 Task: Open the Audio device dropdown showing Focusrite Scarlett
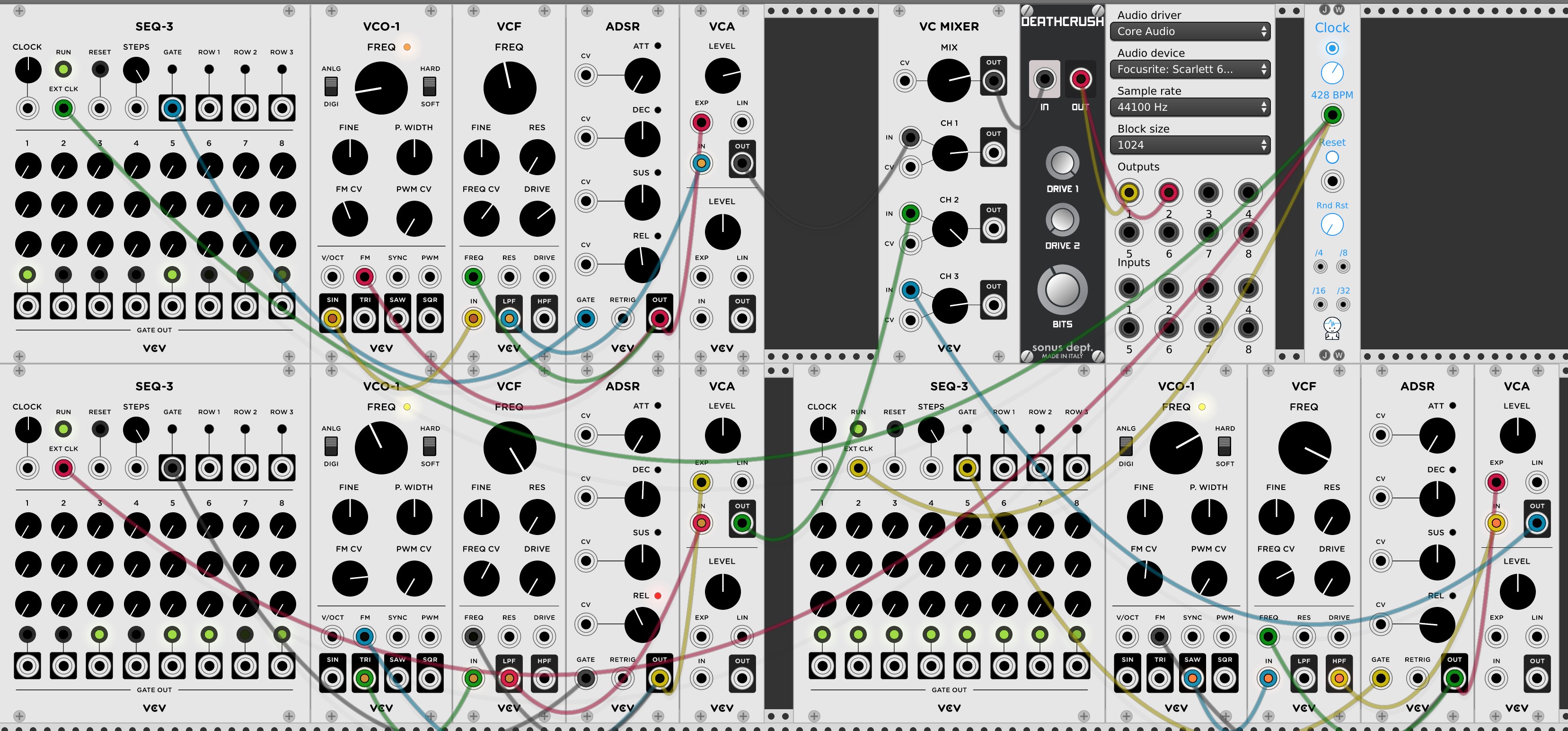(x=1189, y=69)
